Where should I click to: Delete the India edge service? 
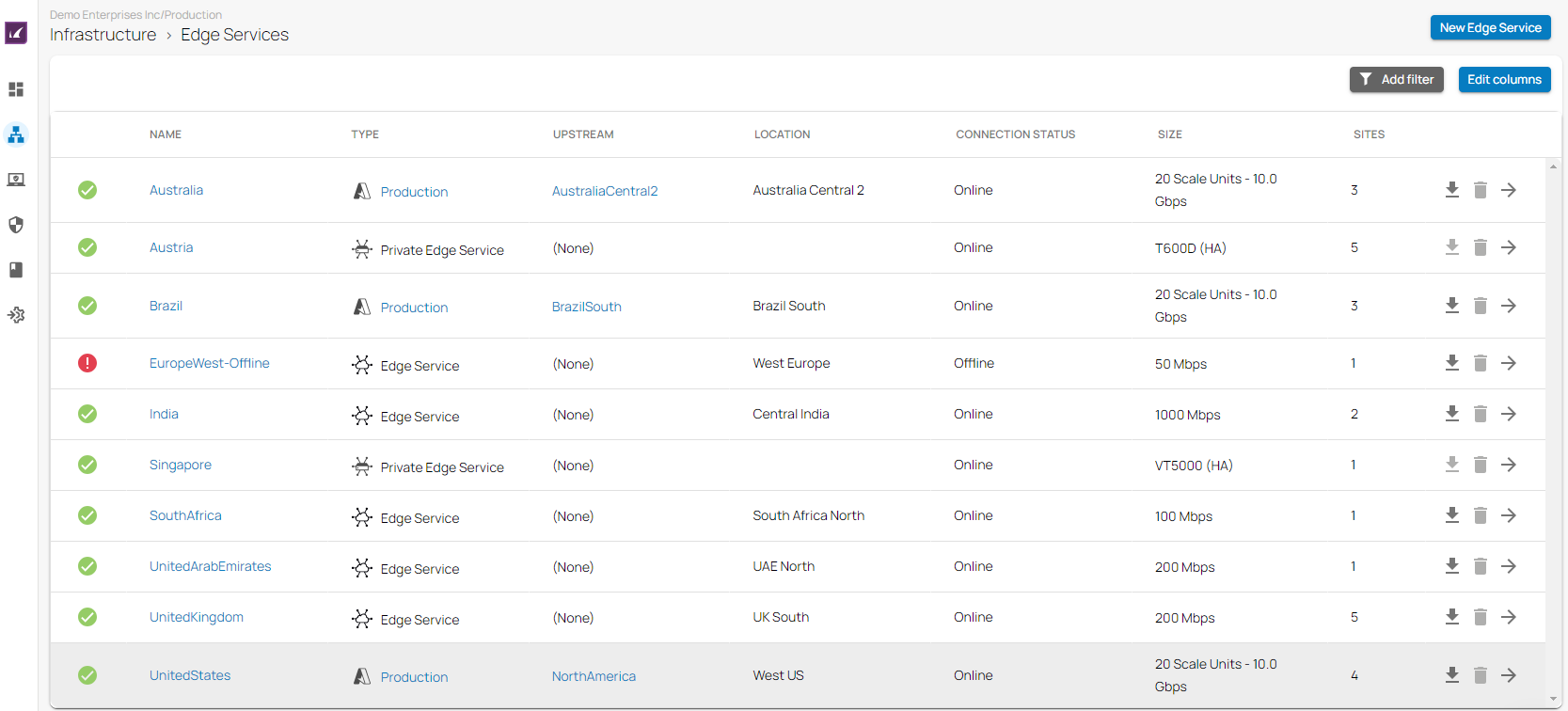point(1480,414)
